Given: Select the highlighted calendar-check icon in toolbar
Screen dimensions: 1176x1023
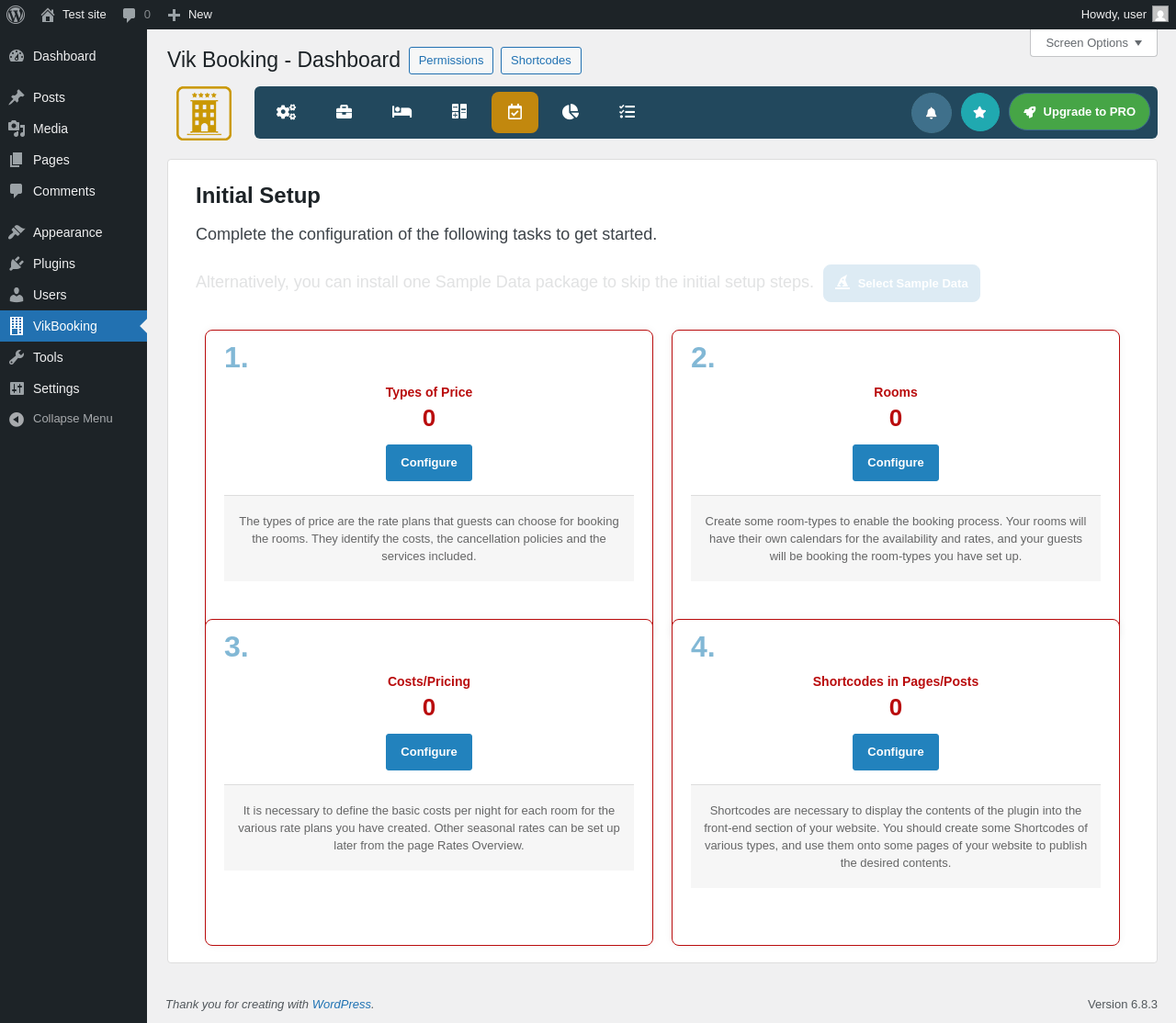Looking at the screenshot, I should coord(514,112).
